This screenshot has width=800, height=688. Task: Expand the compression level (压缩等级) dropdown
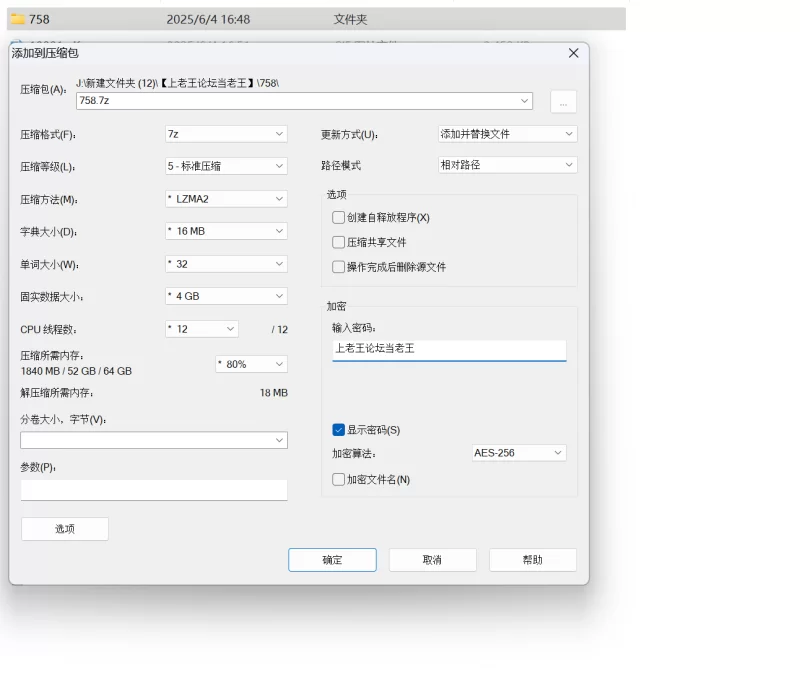226,166
